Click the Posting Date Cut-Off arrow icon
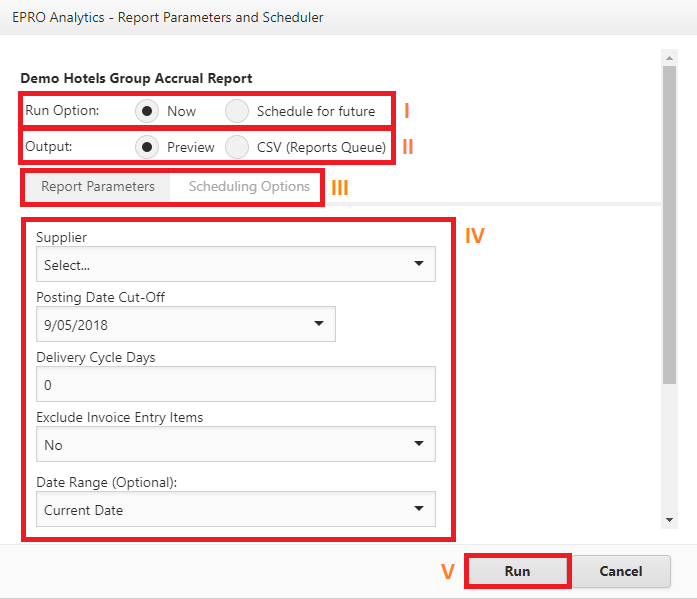697x599 pixels. click(x=318, y=324)
